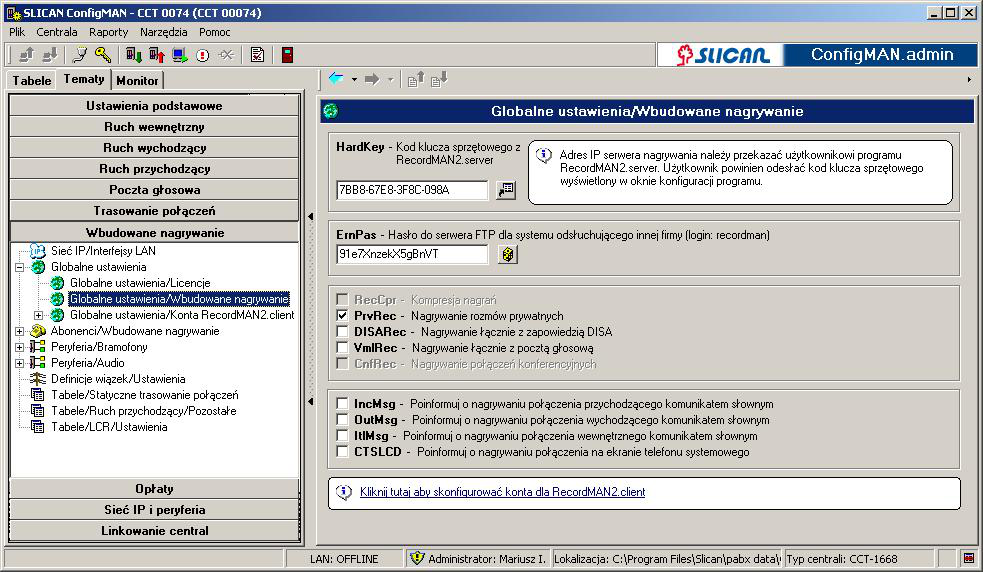This screenshot has height=572, width=983.
Task: Uncheck PrvRec private call recording
Action: [342, 315]
